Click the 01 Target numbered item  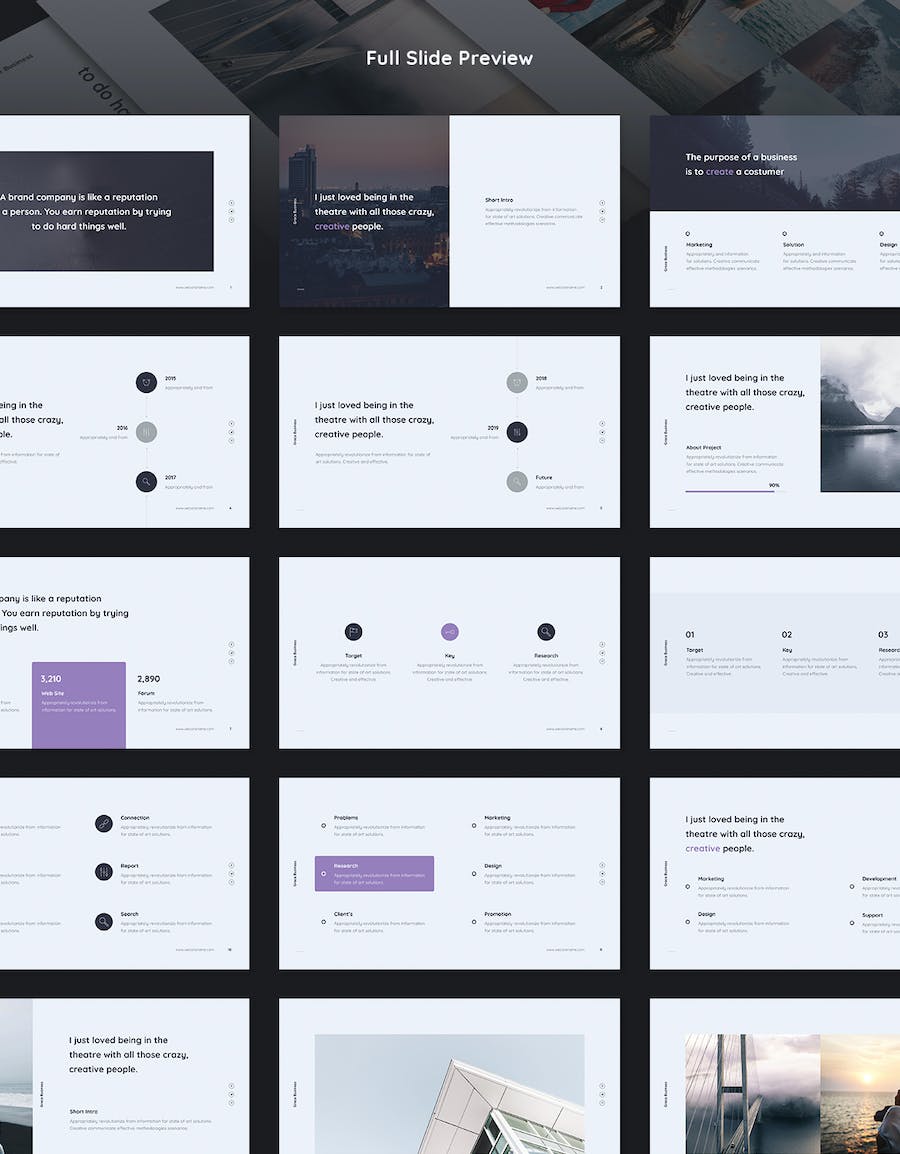[x=690, y=634]
